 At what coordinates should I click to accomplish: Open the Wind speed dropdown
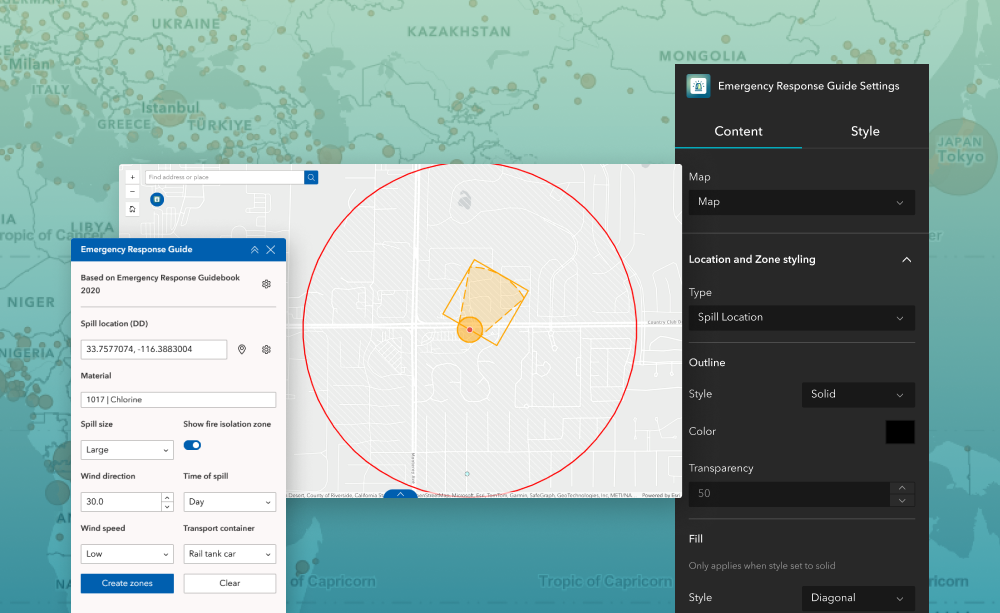[x=127, y=554]
